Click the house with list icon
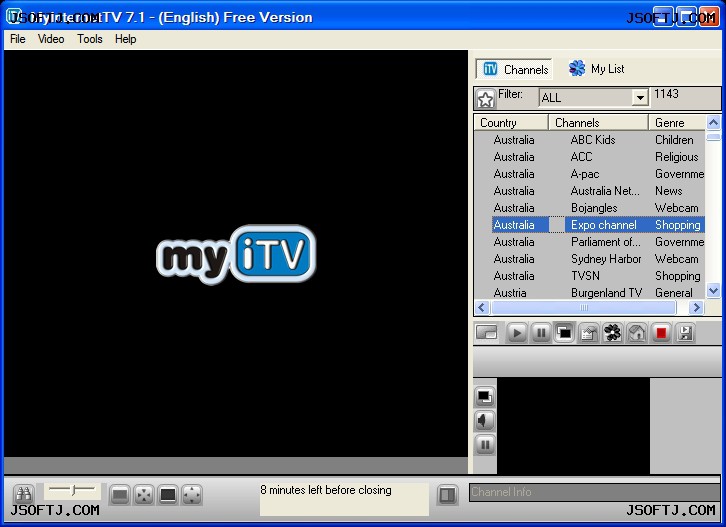 [588, 333]
